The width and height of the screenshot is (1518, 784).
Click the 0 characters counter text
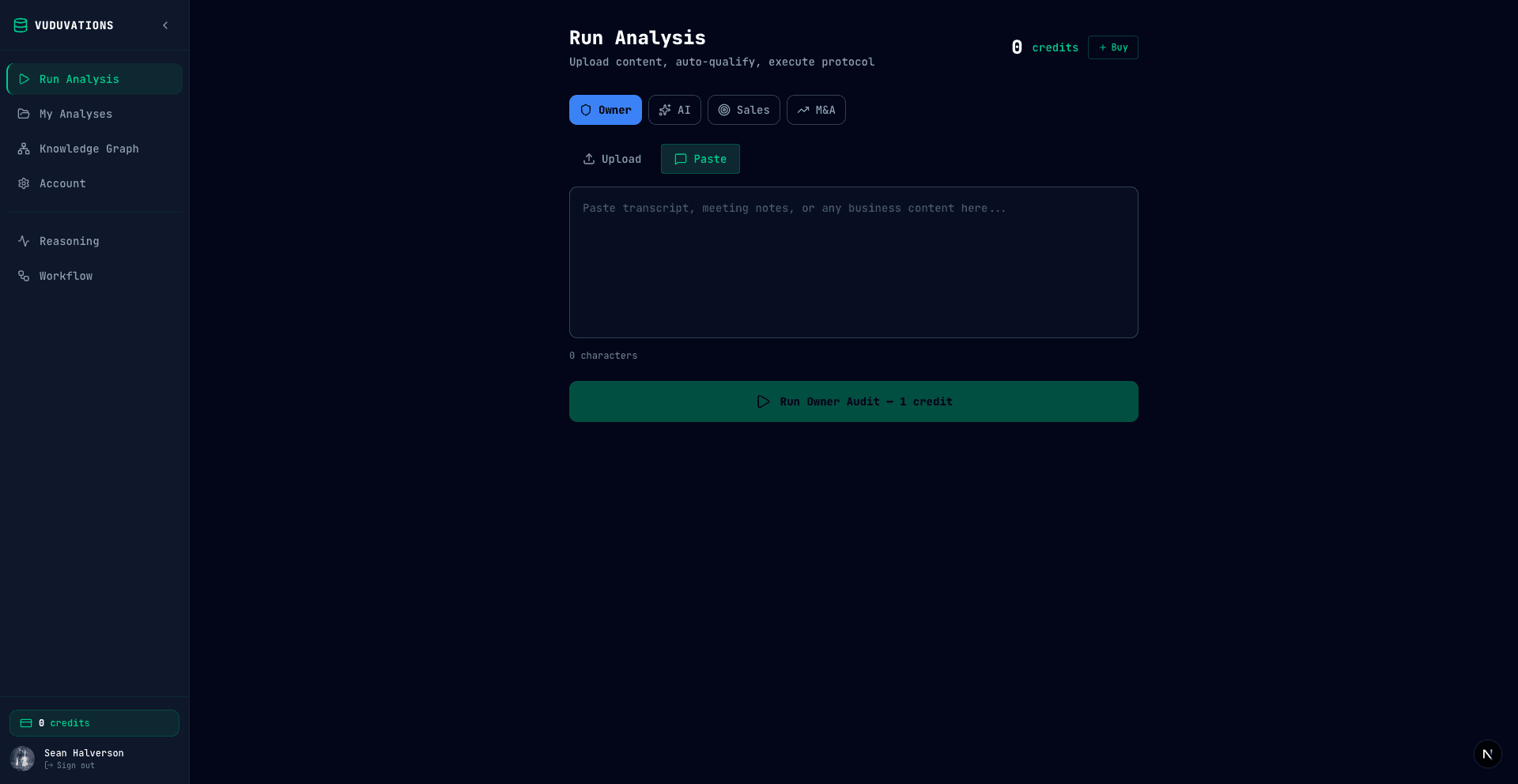pyautogui.click(x=603, y=356)
